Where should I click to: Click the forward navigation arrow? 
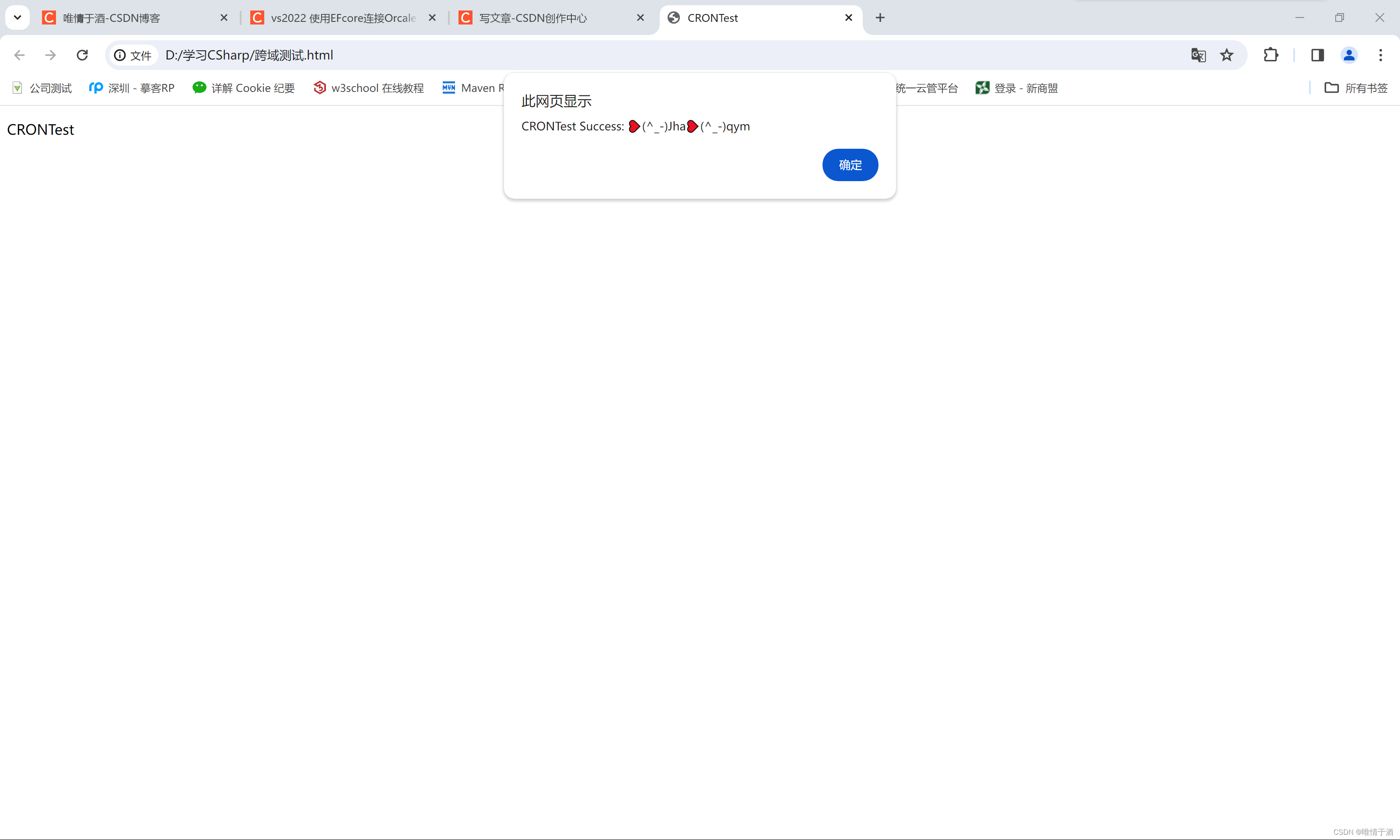[x=50, y=55]
